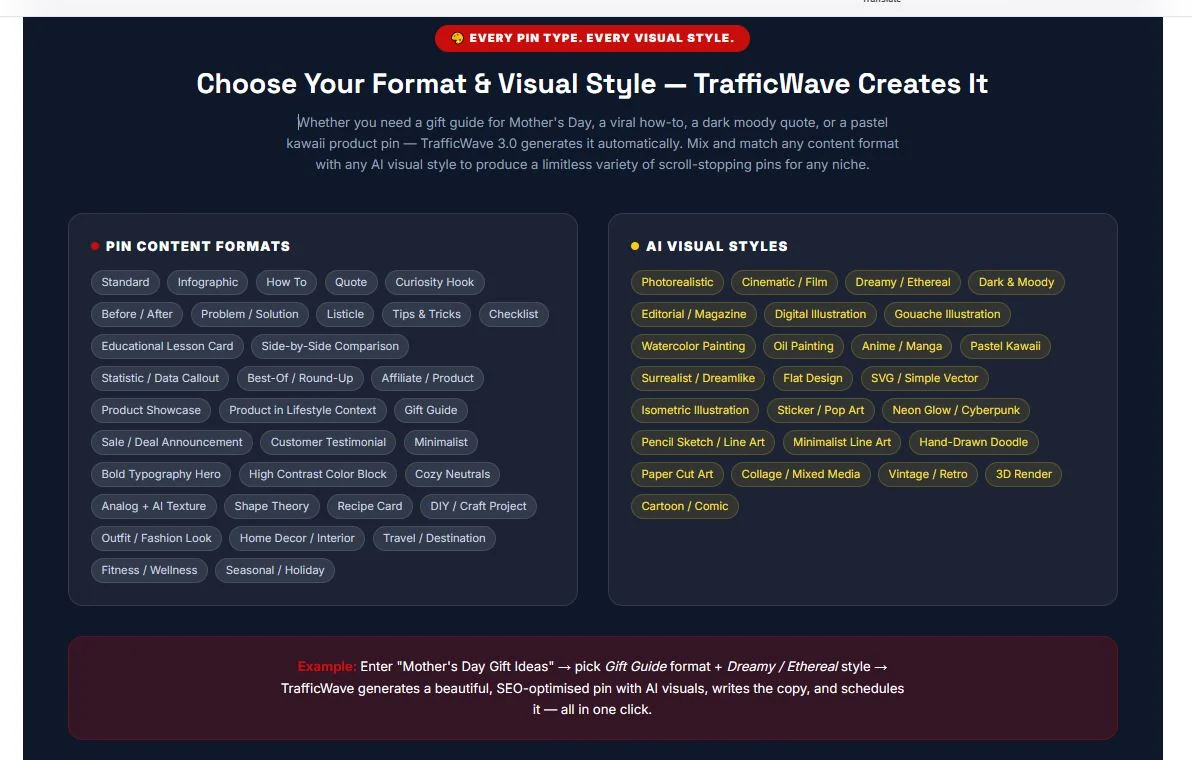Click the Surrealist / Dreamlike chip
The width and height of the screenshot is (1192, 760).
pyautogui.click(x=698, y=378)
